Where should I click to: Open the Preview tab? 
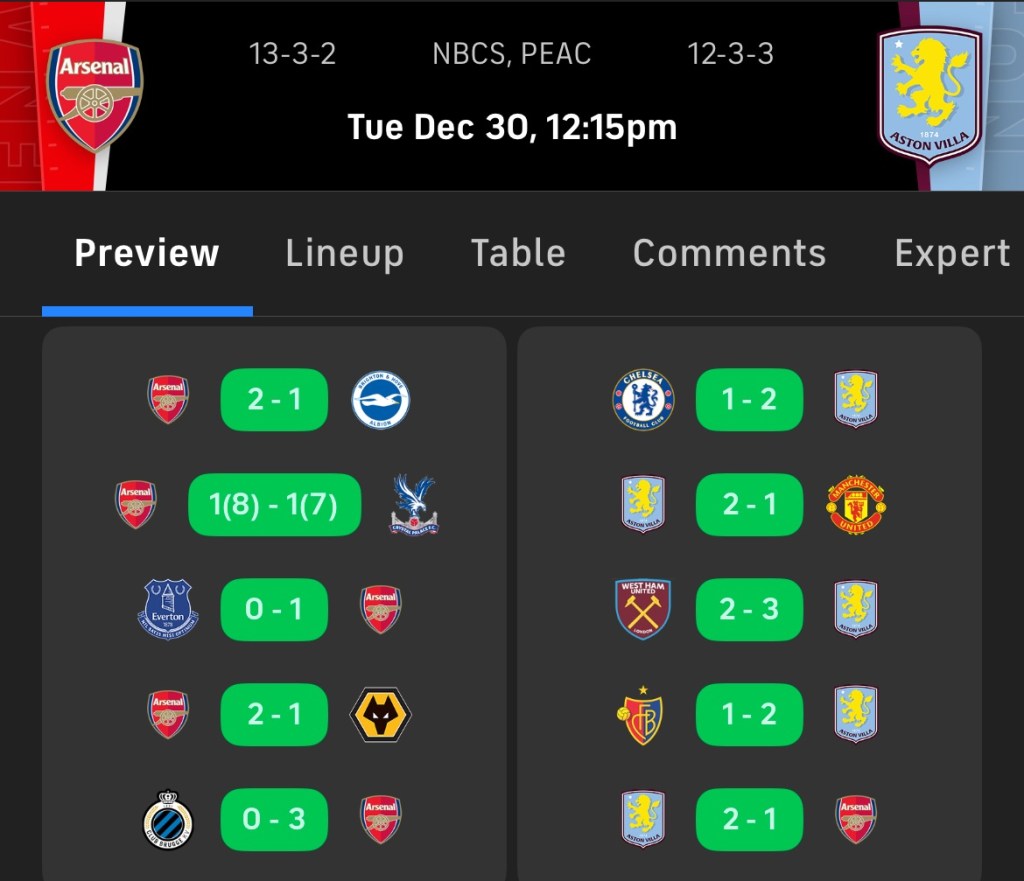tap(147, 253)
